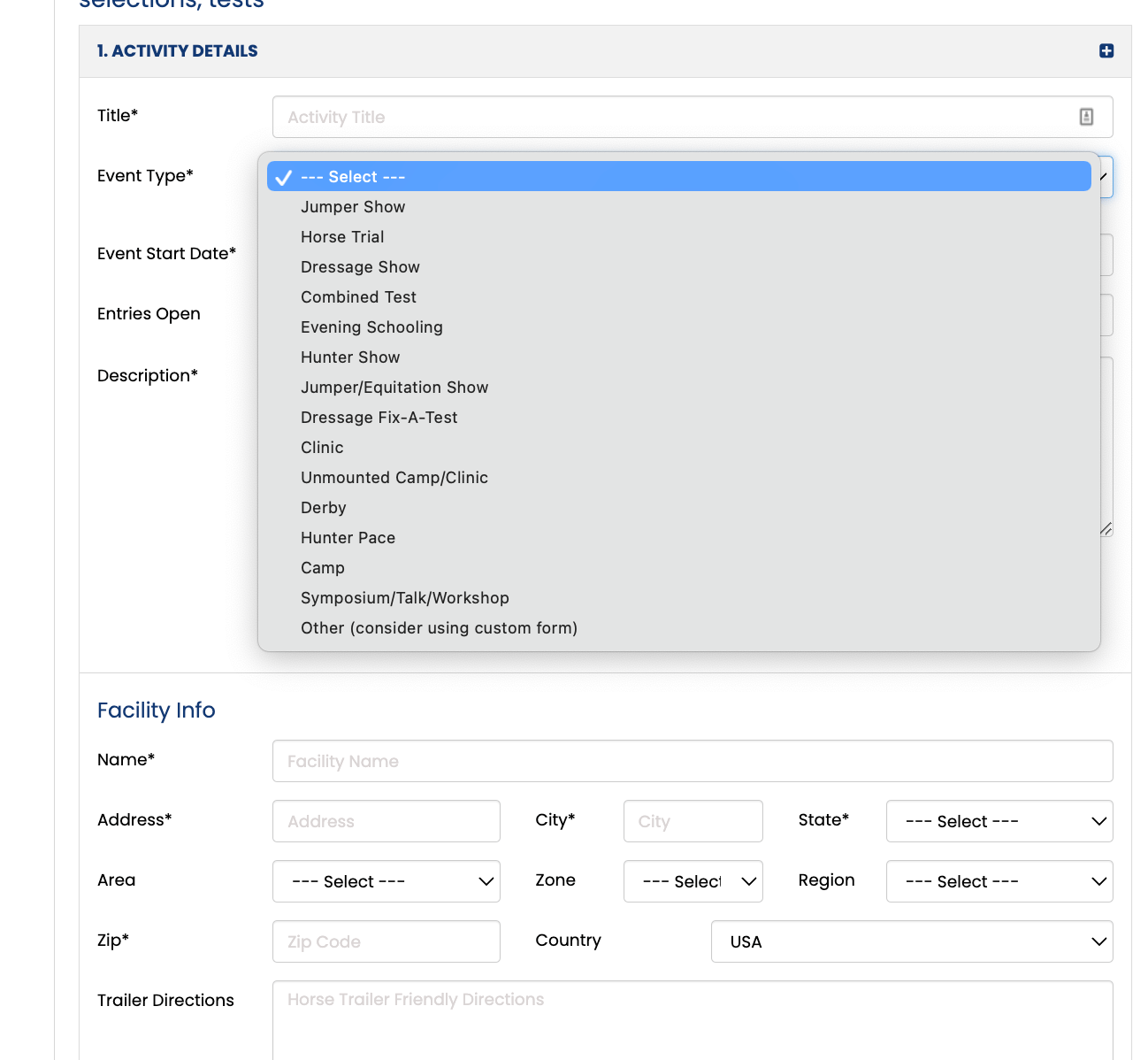Click the Description textarea resize handle
The image size is (1148, 1060).
click(x=1106, y=529)
